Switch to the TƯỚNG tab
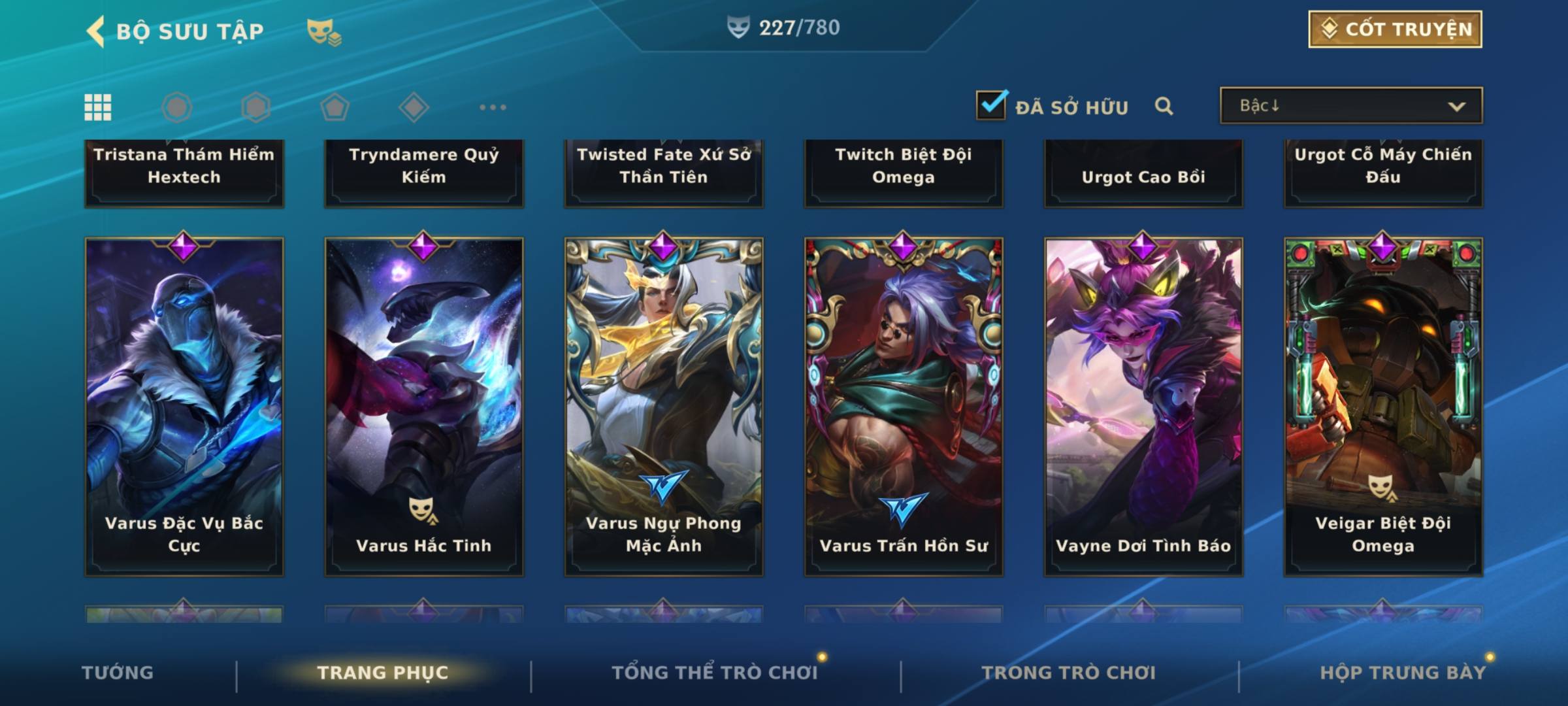The height and width of the screenshot is (706, 1568). coord(118,672)
